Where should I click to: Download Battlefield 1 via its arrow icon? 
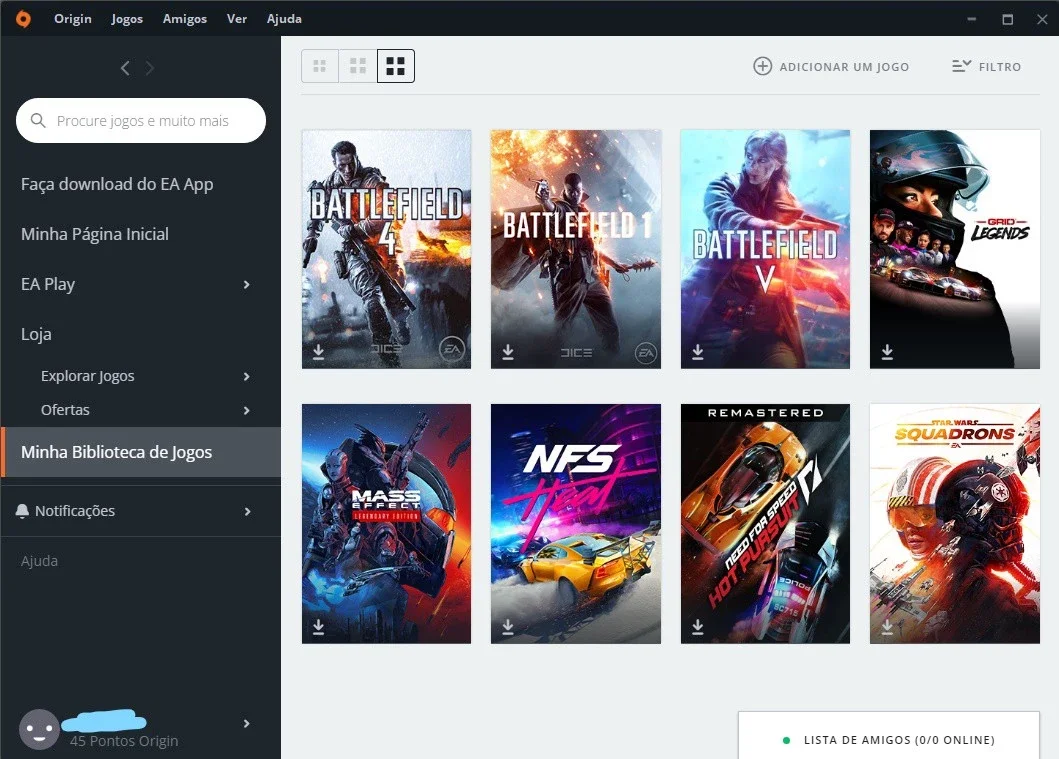point(508,352)
